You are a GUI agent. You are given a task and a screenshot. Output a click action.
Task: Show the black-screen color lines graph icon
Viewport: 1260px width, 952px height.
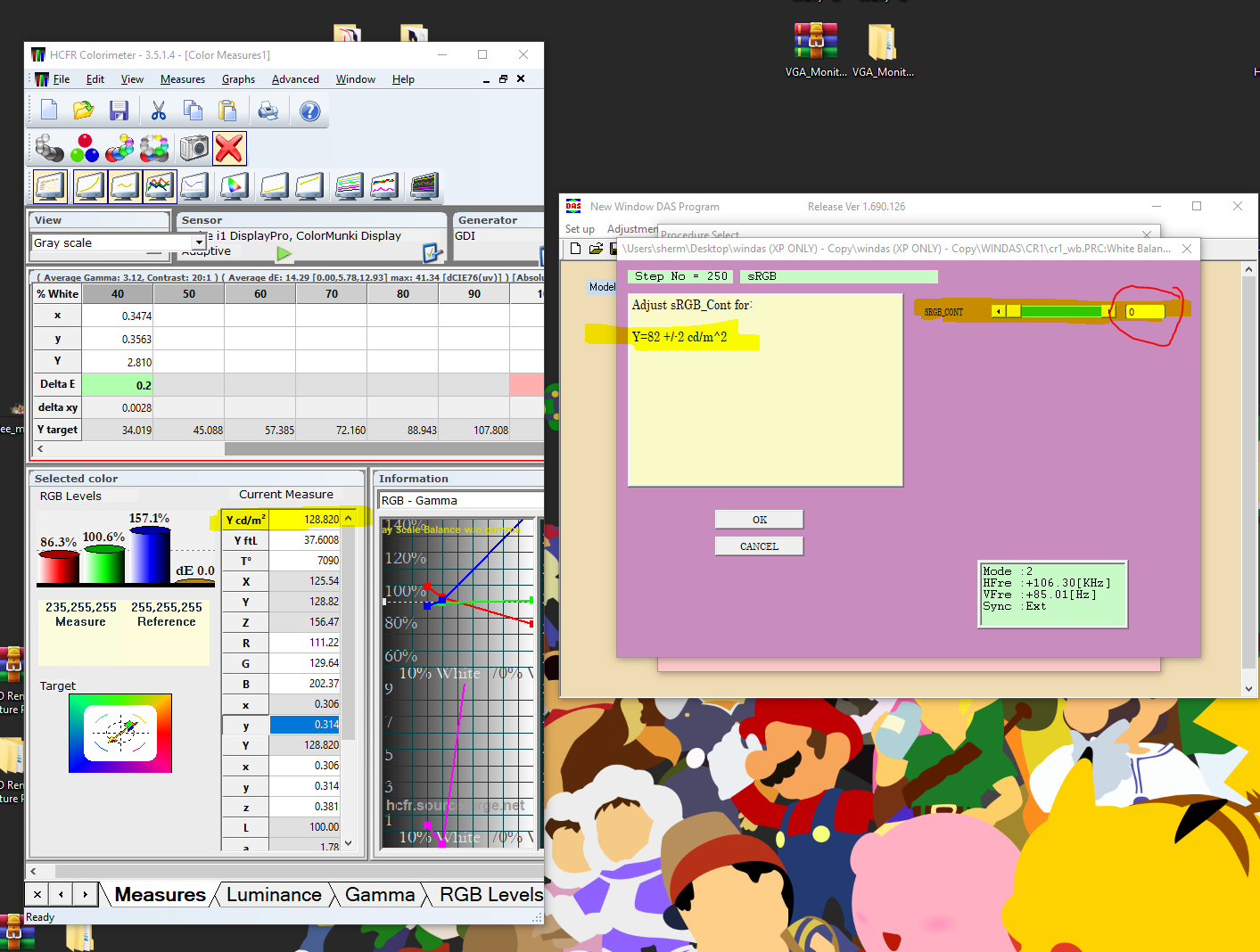[424, 186]
